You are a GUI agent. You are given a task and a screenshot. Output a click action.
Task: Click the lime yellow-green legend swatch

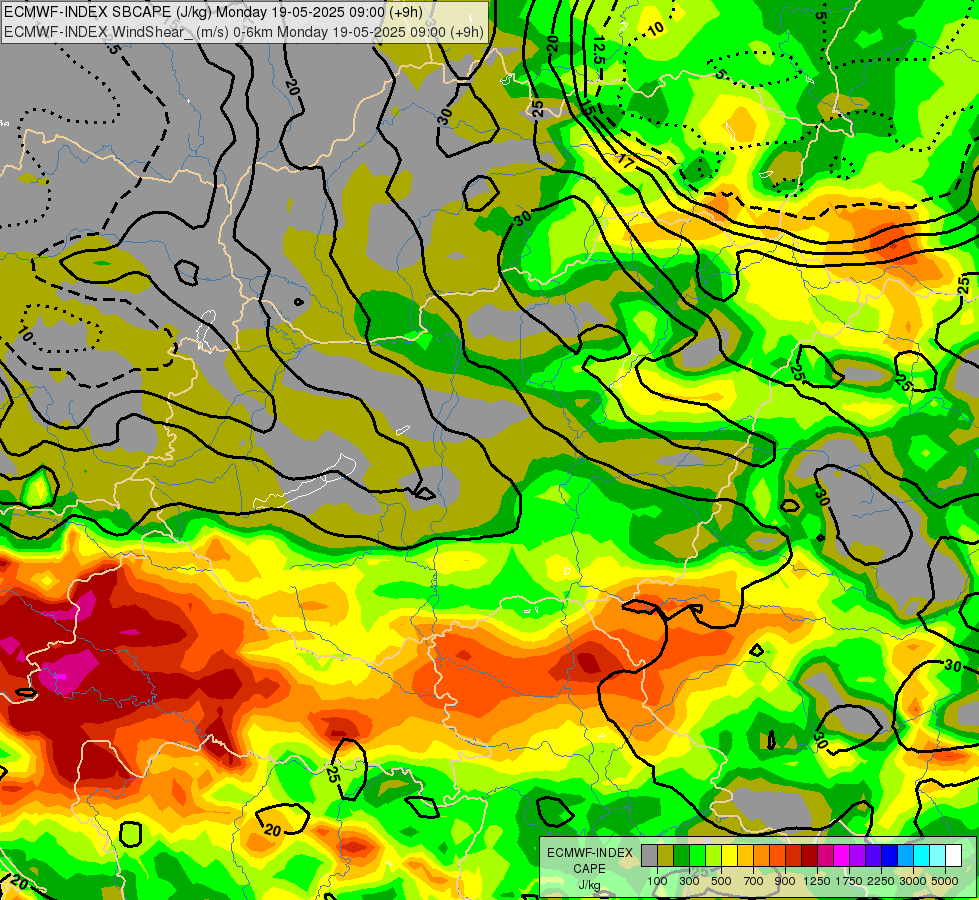[x=713, y=855]
